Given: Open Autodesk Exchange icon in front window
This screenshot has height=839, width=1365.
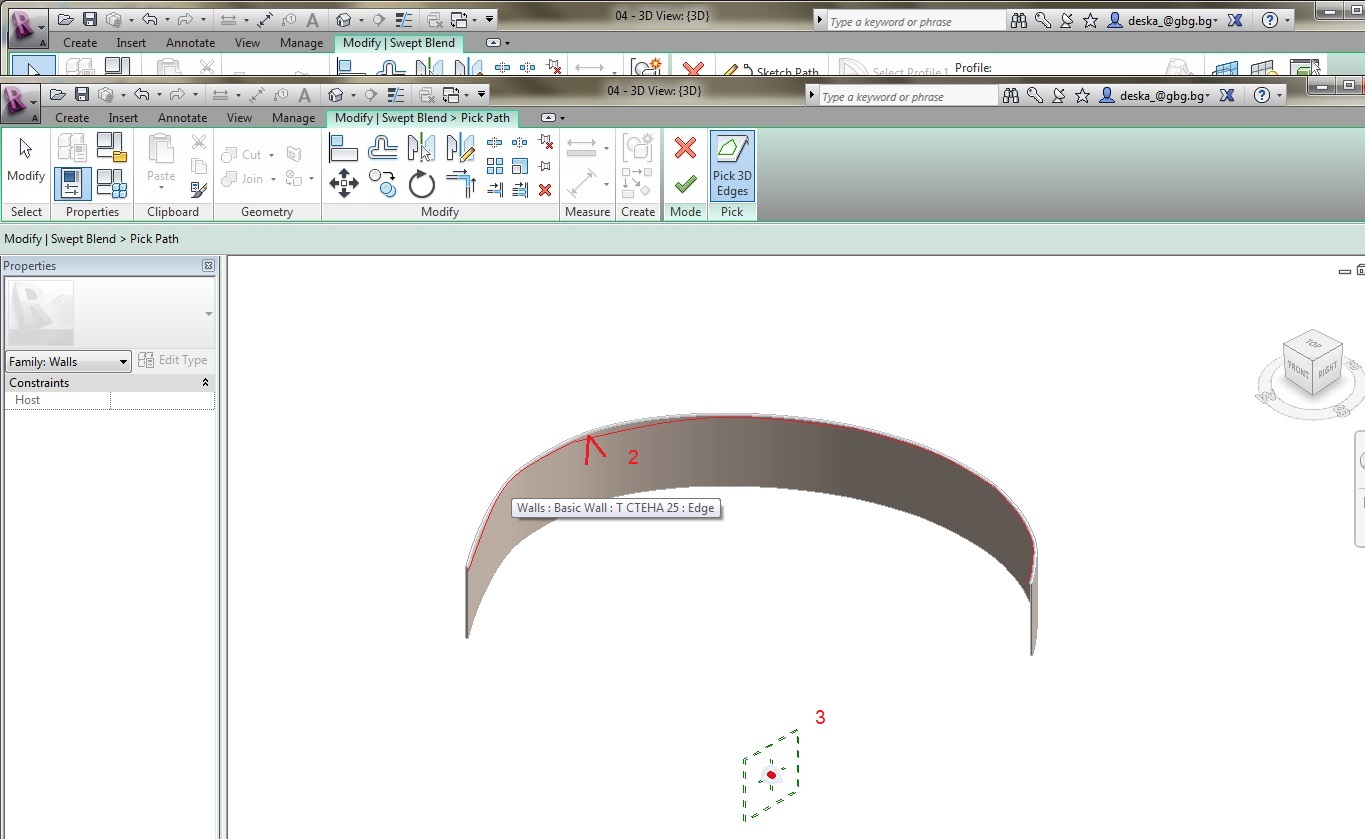Looking at the screenshot, I should (1227, 96).
